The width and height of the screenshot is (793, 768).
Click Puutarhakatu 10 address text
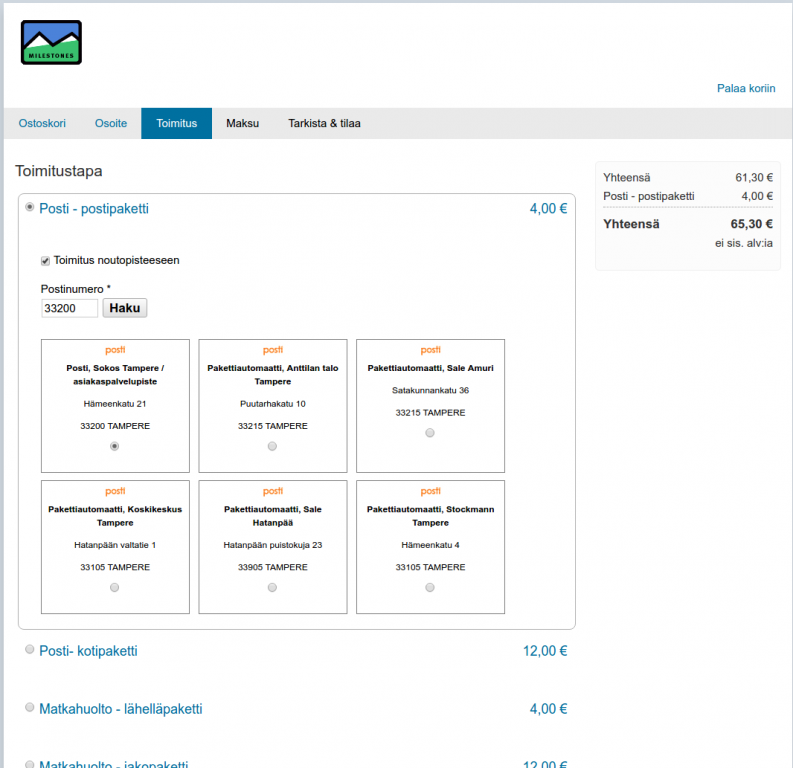click(x=273, y=403)
